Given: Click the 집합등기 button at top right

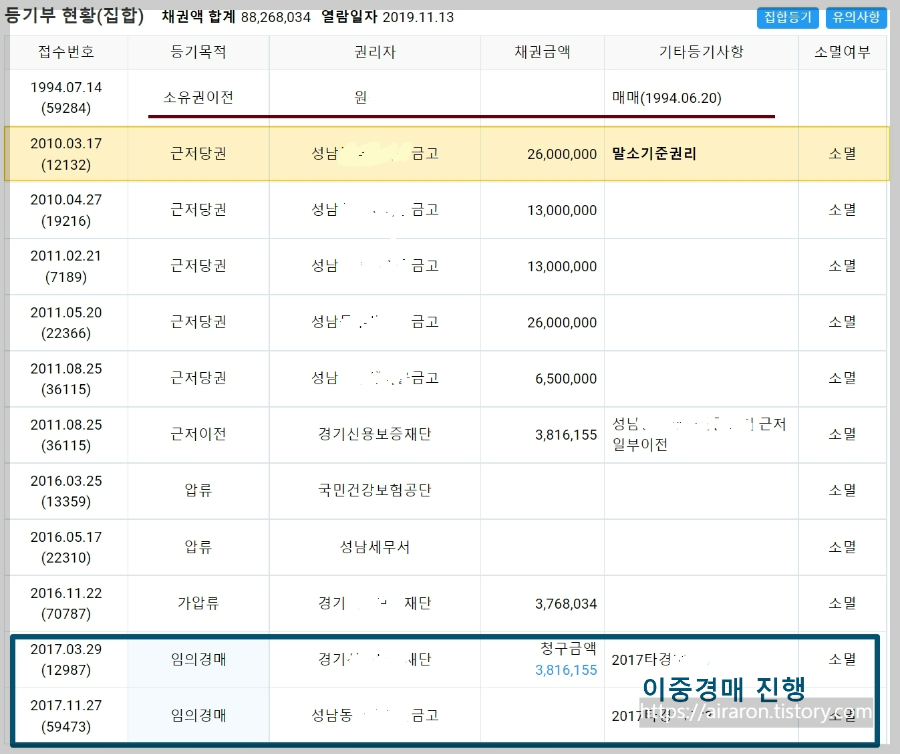Looking at the screenshot, I should click(786, 17).
